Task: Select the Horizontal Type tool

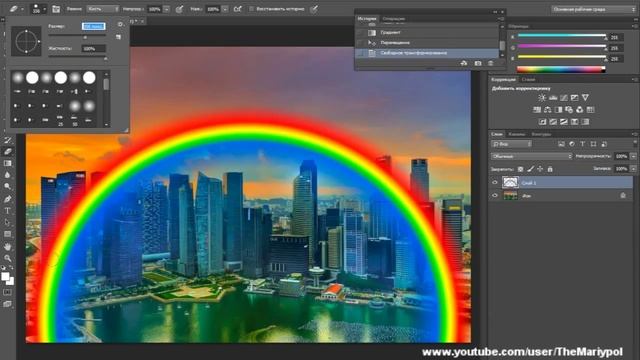Action: [x=7, y=211]
